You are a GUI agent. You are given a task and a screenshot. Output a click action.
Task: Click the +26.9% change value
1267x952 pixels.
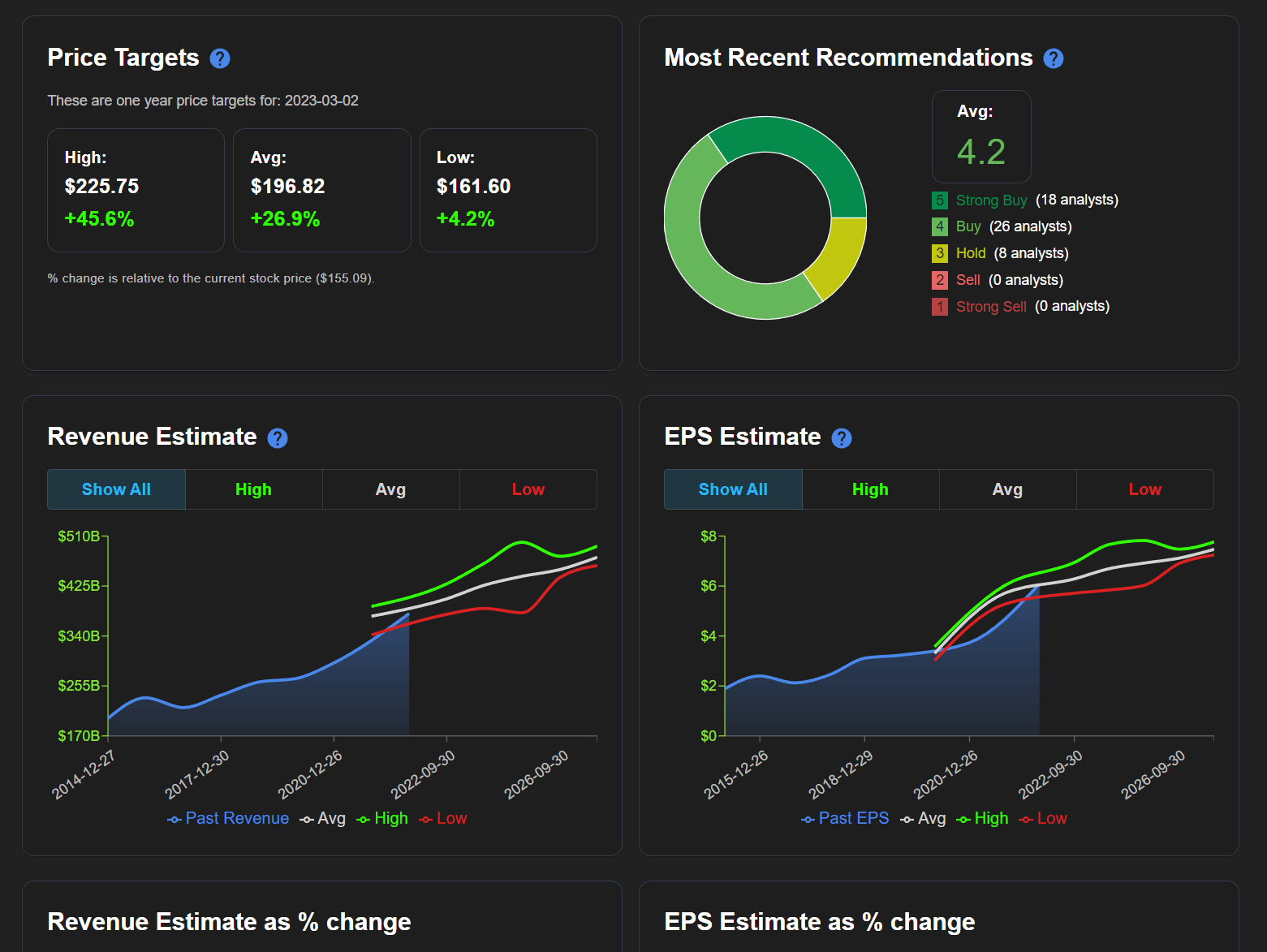(285, 219)
